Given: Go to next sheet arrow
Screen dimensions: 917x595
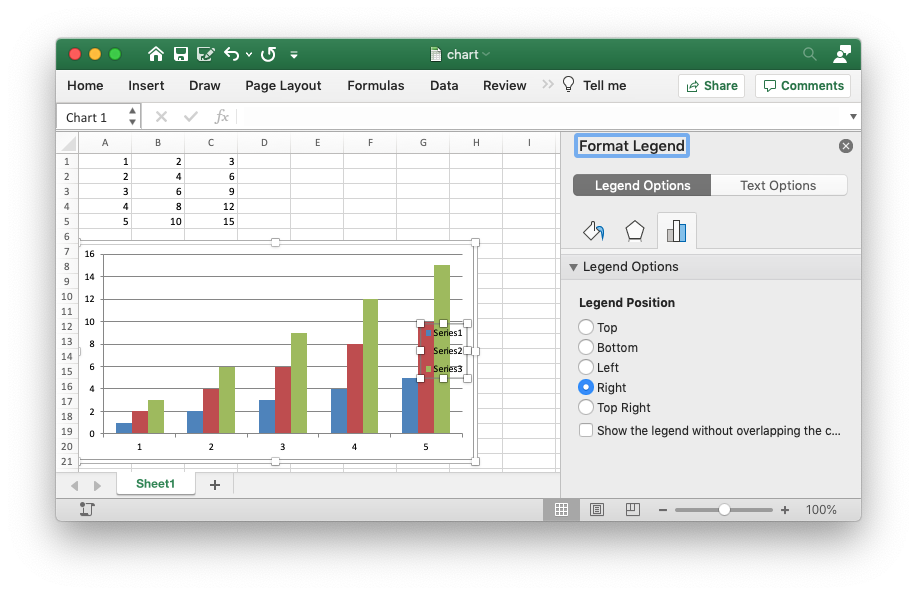Looking at the screenshot, I should click(97, 486).
